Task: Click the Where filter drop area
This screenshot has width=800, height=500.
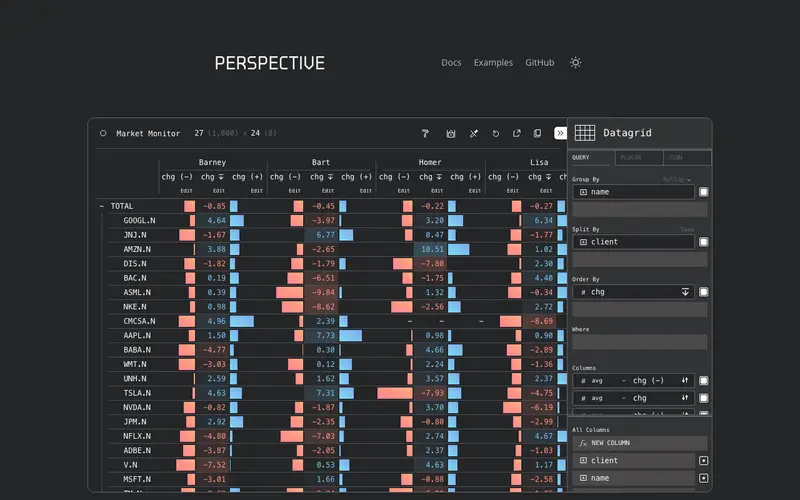Action: pos(640,342)
